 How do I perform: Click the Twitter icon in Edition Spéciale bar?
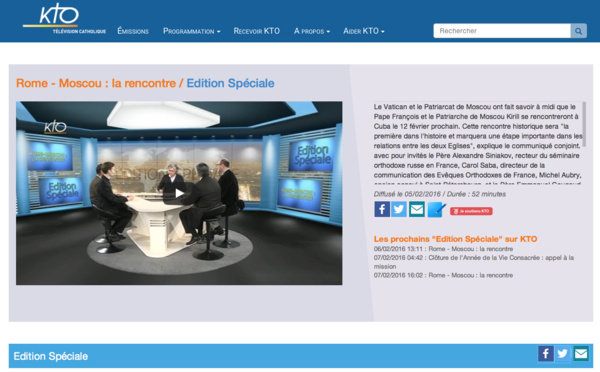(x=562, y=353)
